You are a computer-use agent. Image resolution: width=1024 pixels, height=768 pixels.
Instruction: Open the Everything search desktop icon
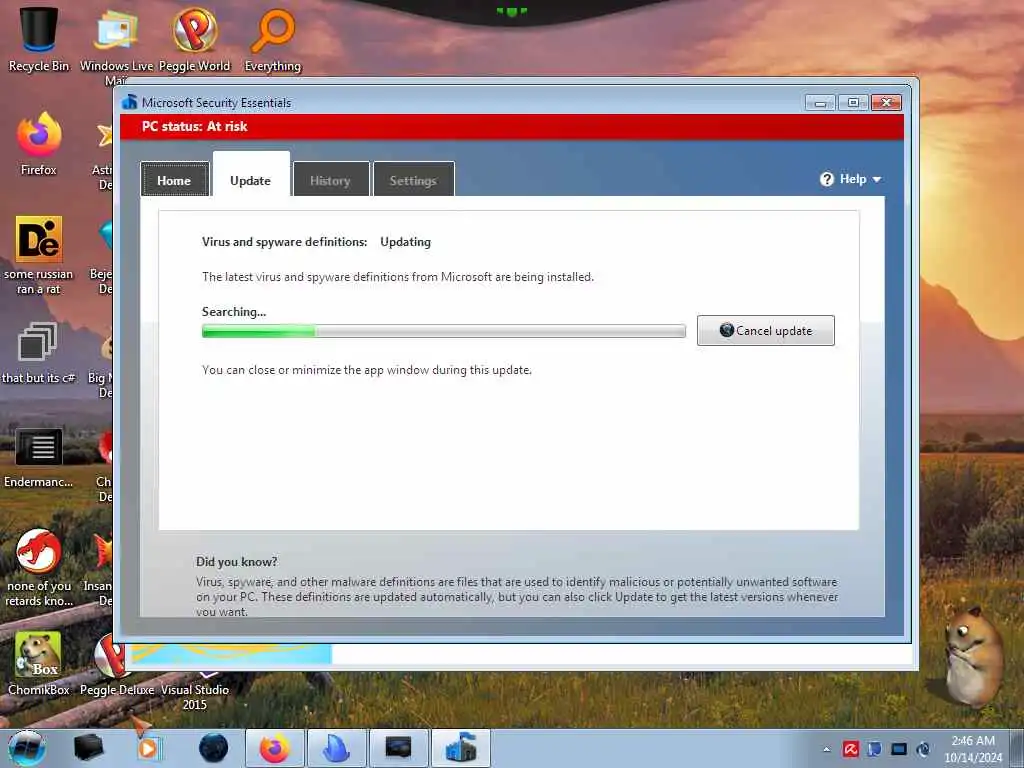pos(273,38)
